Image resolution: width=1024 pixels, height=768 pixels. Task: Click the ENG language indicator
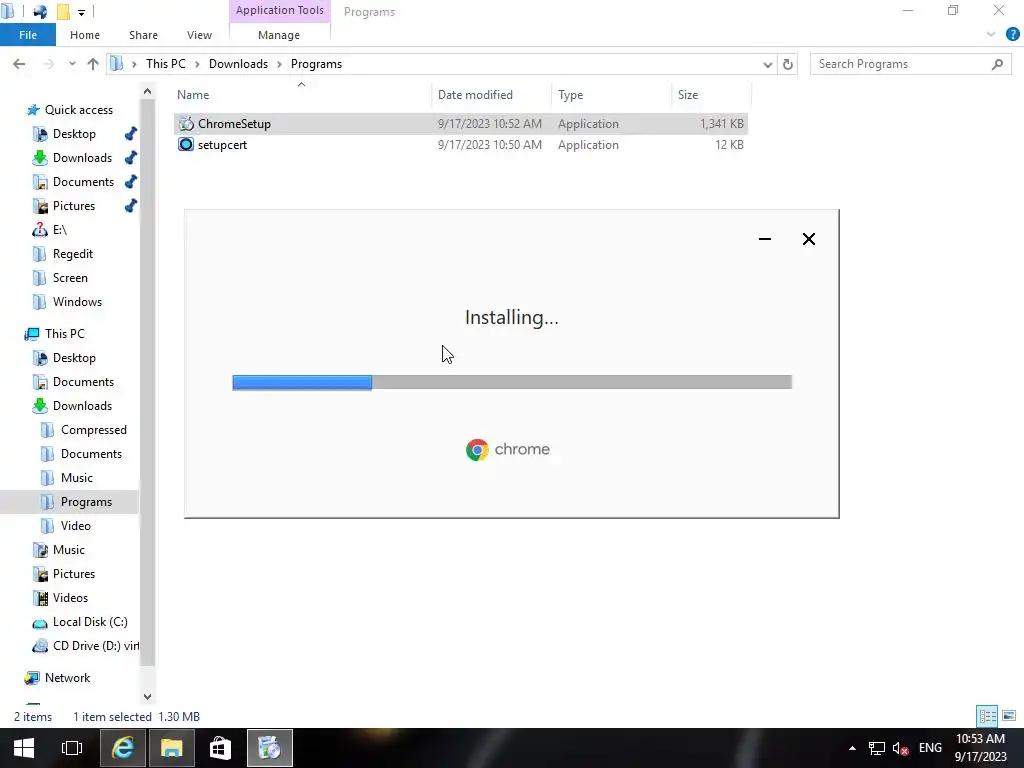930,748
